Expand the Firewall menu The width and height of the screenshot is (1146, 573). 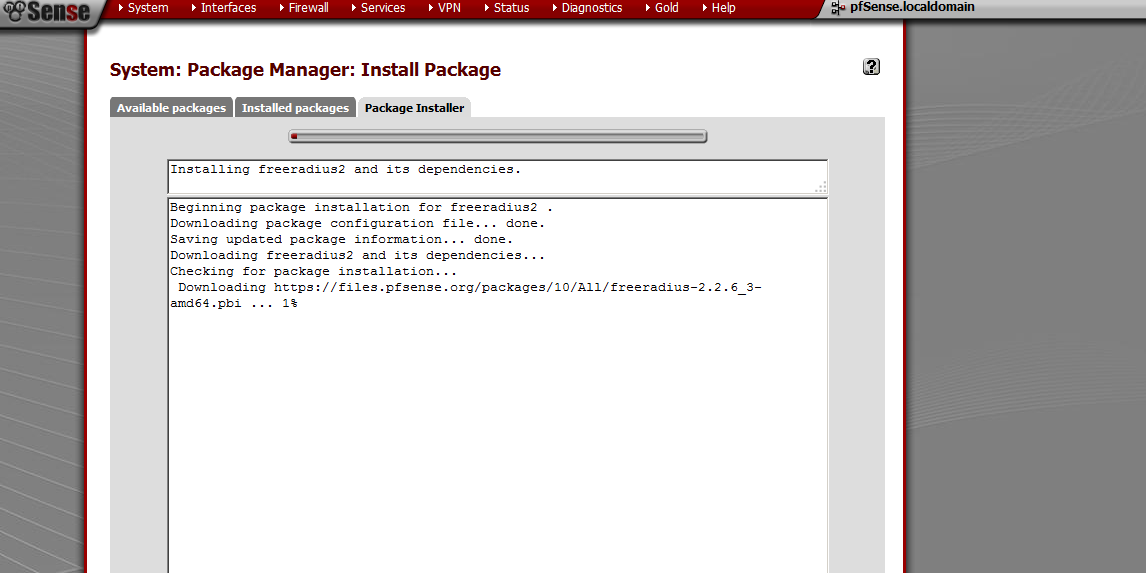coord(308,8)
